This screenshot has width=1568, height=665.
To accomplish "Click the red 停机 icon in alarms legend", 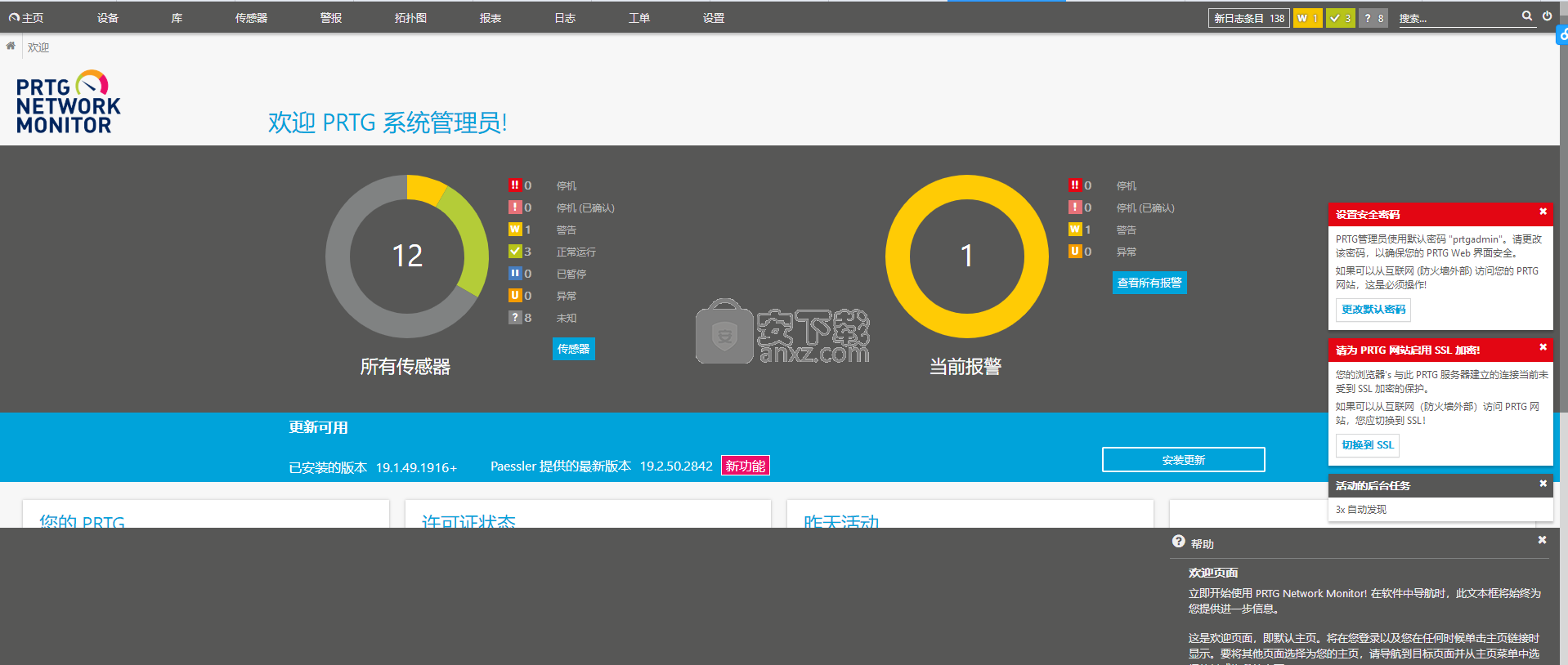I will coord(1075,185).
